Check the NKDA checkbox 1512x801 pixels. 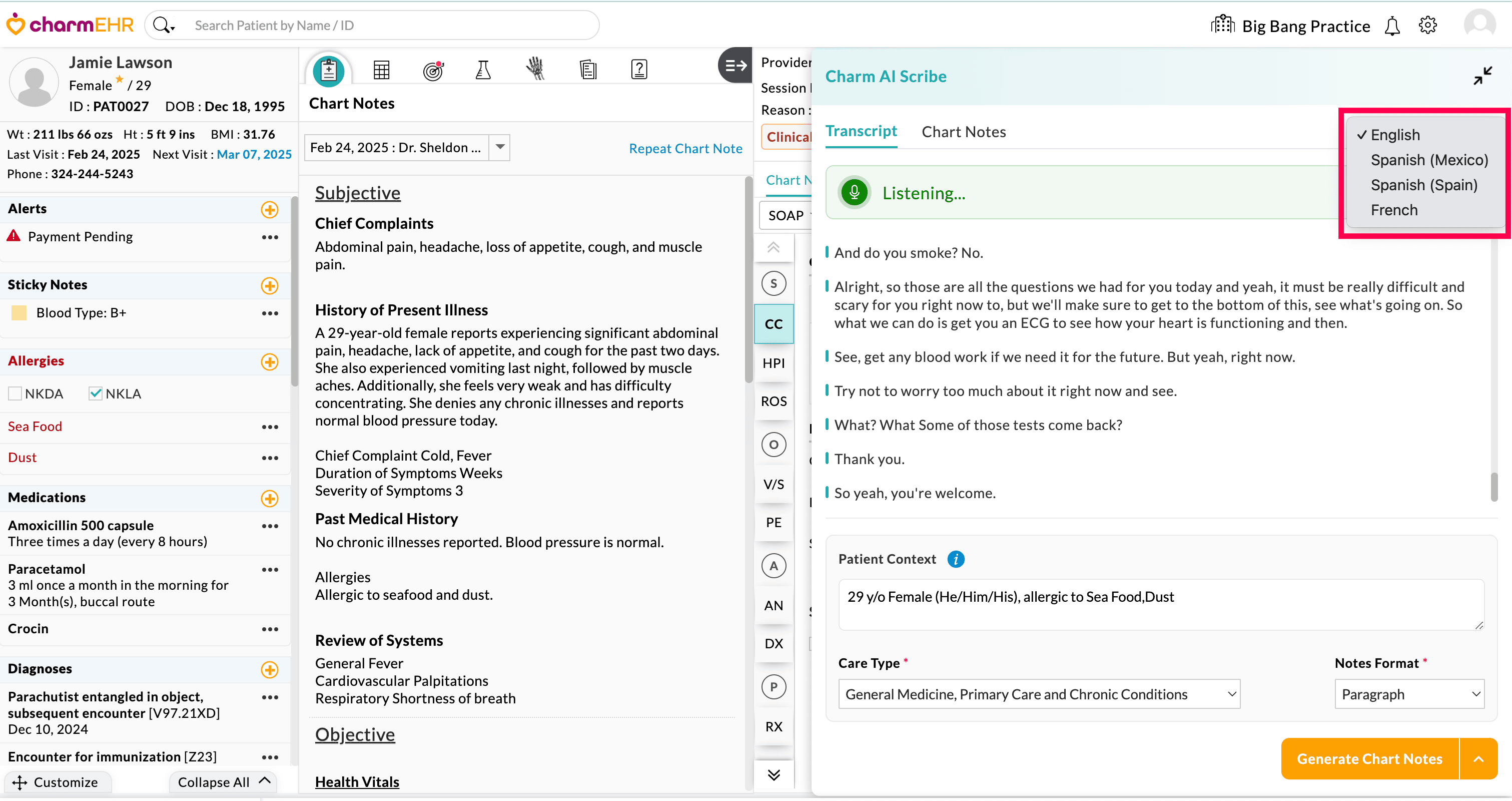(16, 393)
